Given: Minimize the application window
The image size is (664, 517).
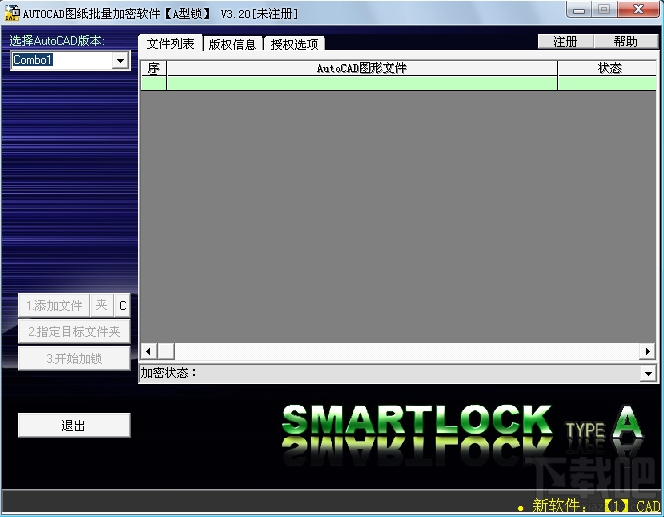Looking at the screenshot, I should pyautogui.click(x=579, y=10).
